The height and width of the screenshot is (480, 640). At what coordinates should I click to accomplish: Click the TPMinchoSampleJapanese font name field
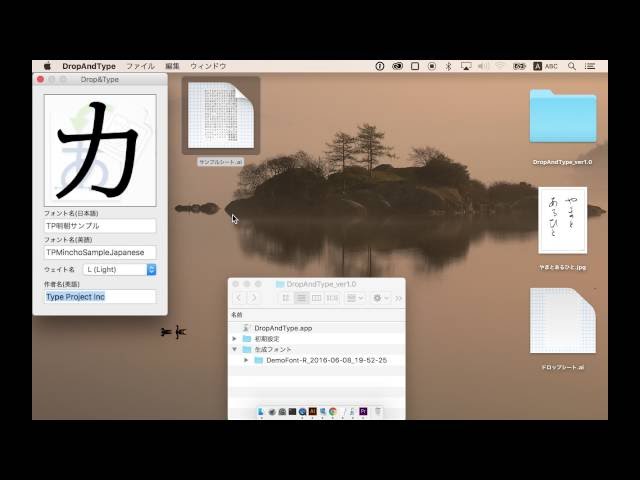[x=100, y=252]
